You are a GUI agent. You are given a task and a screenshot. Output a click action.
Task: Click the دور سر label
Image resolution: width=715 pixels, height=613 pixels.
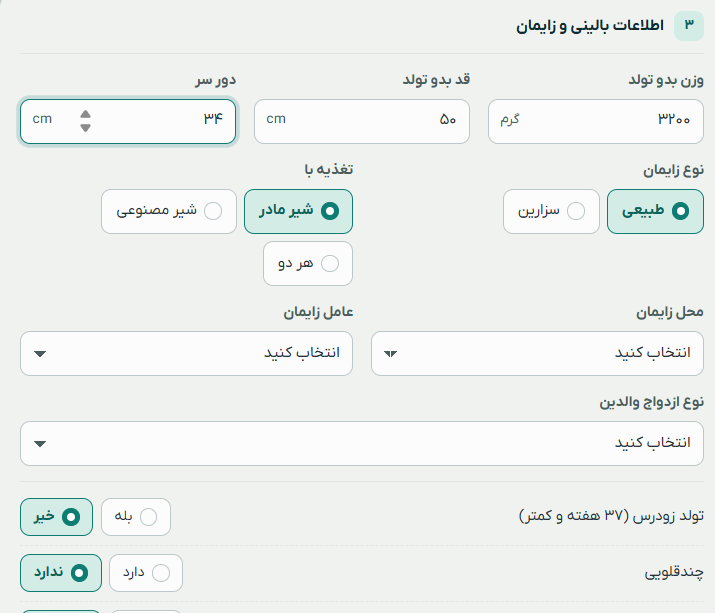(x=216, y=80)
